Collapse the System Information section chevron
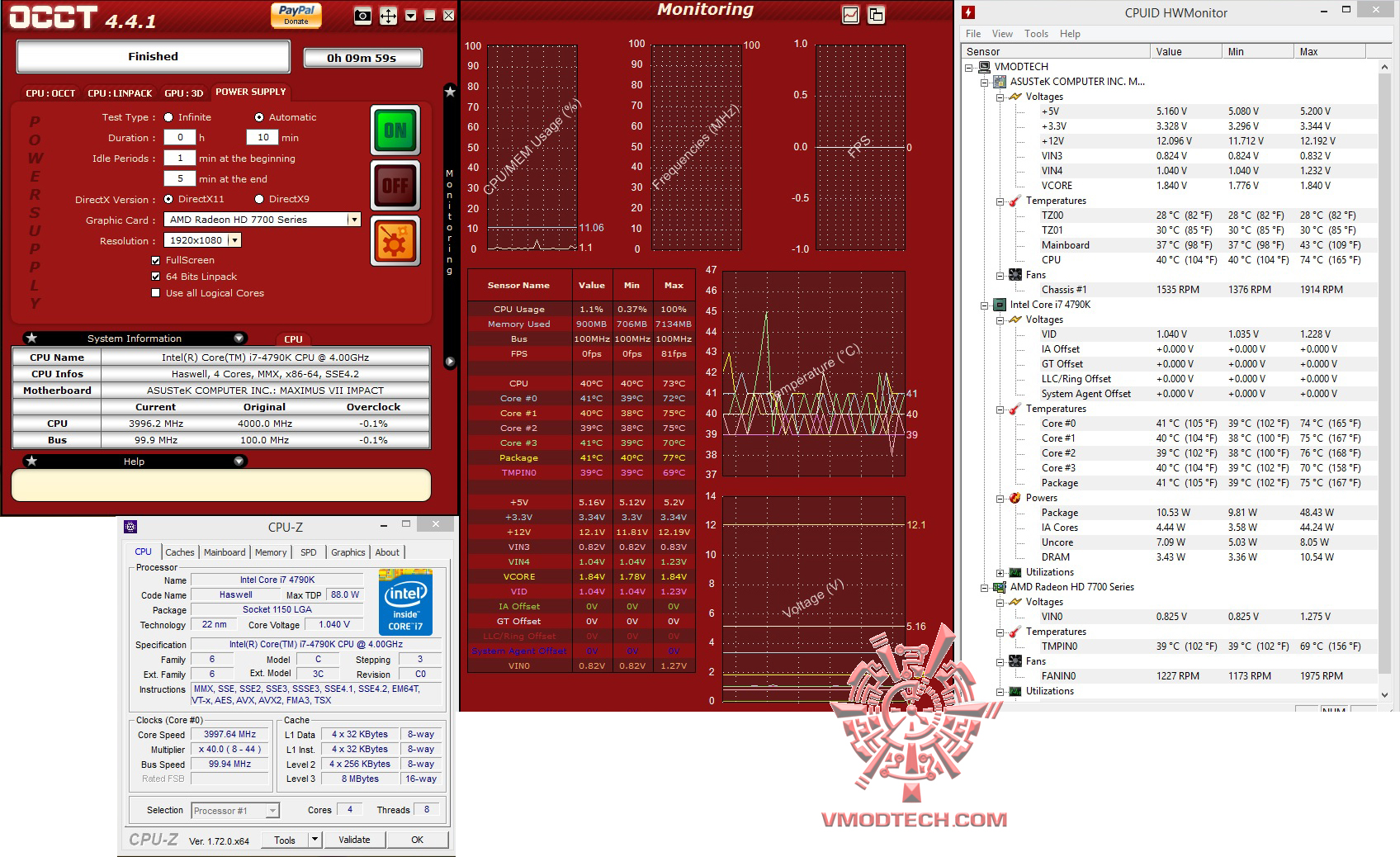Screen dimensions: 1400x857 pos(239,338)
